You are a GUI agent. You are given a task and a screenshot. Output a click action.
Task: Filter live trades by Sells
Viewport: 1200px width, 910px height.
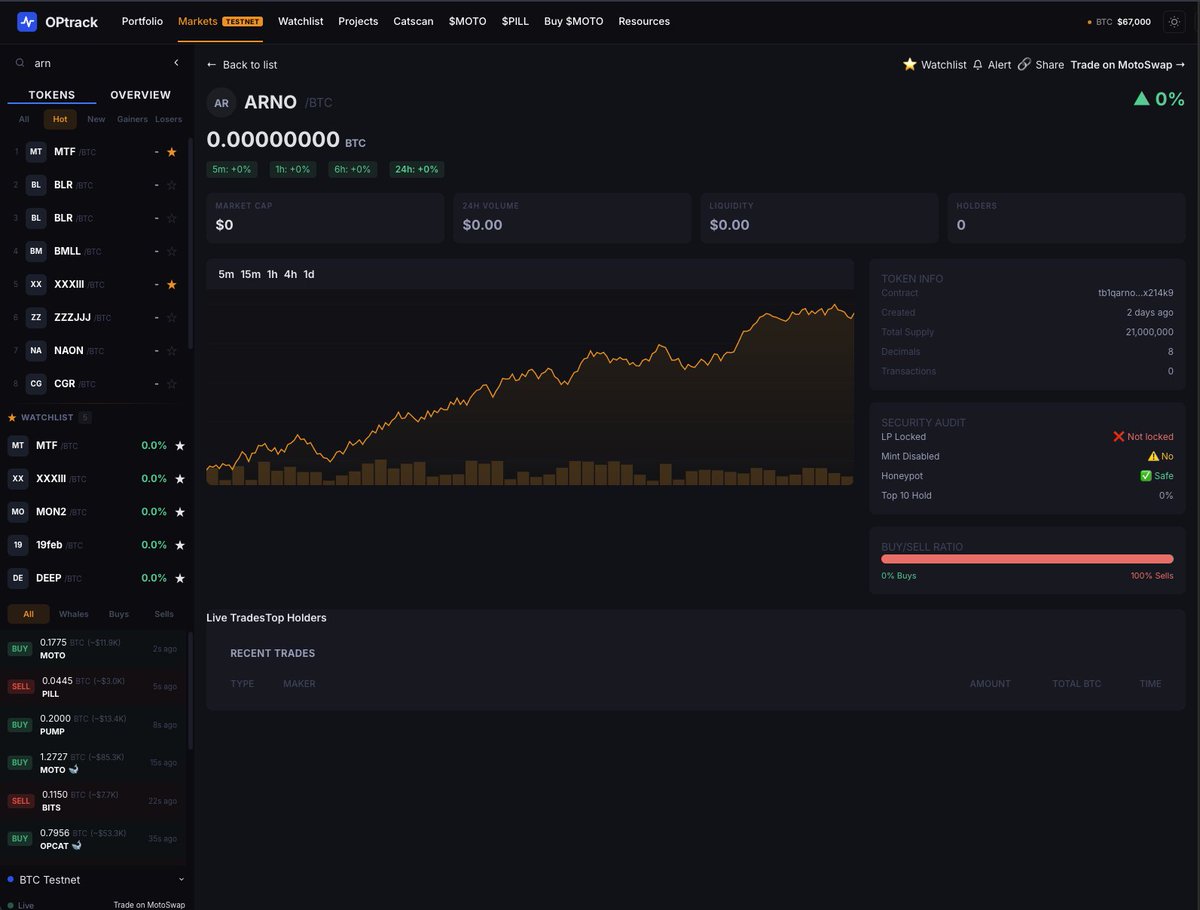[164, 614]
